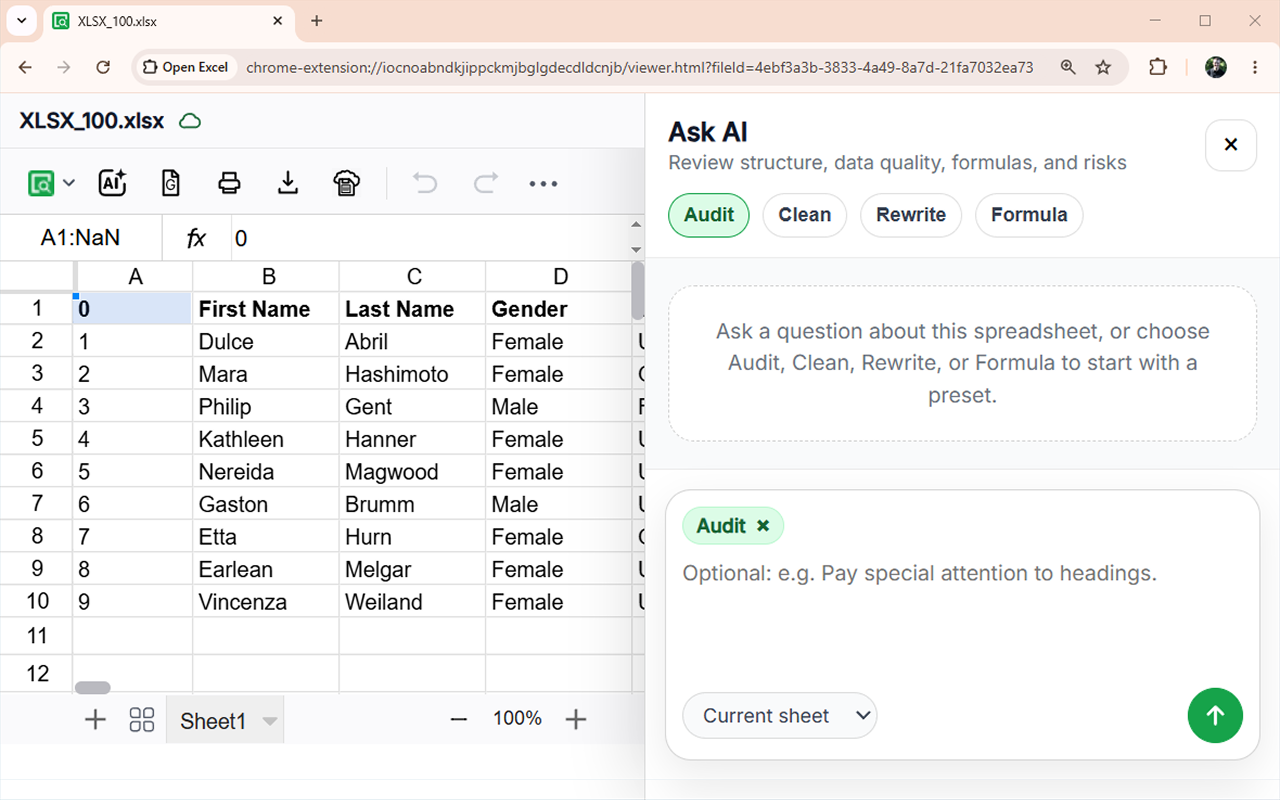1280x800 pixels.
Task: Expand the dropdown arrow beside viewer logo
Action: pyautogui.click(x=69, y=183)
